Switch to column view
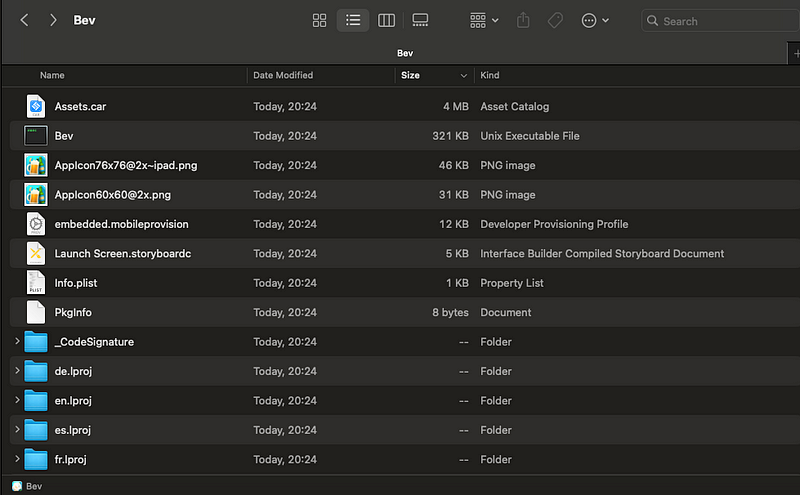 386,20
